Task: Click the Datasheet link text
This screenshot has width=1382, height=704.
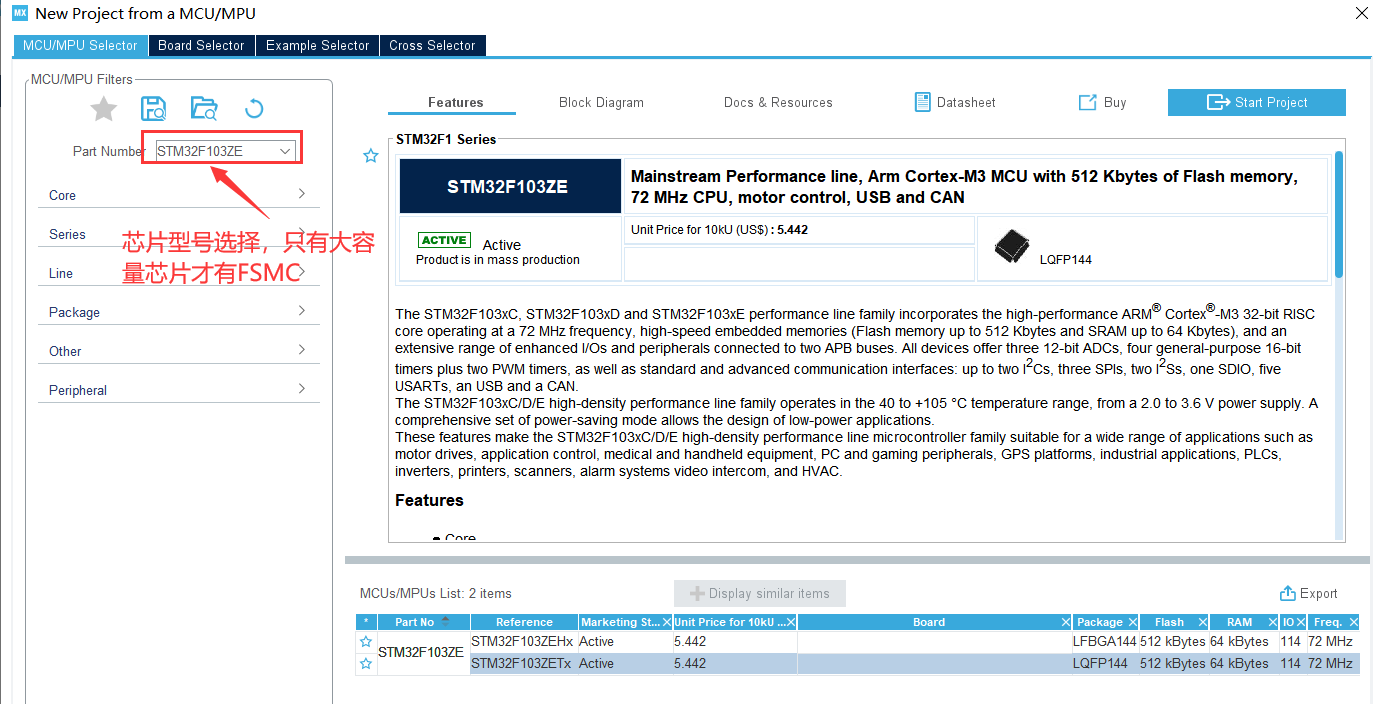Action: click(x=966, y=102)
